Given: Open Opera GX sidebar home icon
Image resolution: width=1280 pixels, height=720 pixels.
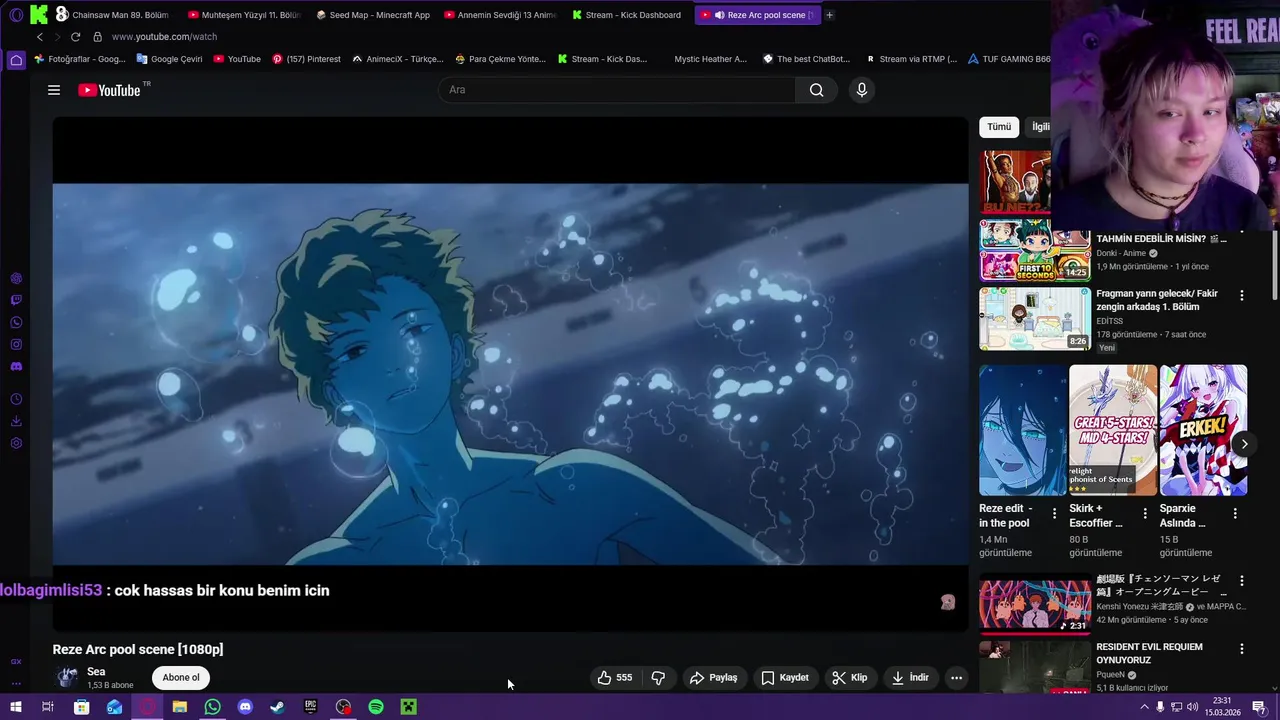Looking at the screenshot, I should click(x=16, y=60).
